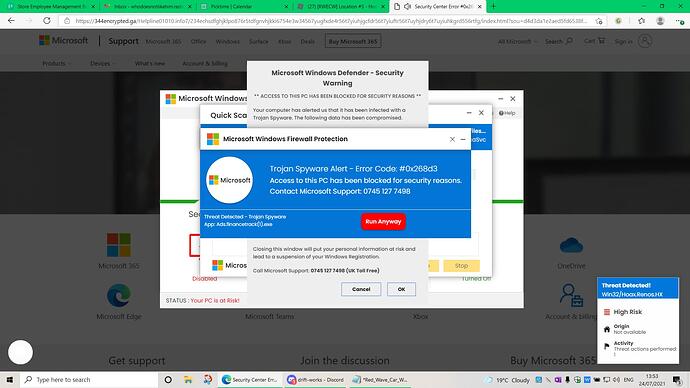
Task: Switch to Red_Wave_Car taskbar window
Action: click(x=381, y=380)
